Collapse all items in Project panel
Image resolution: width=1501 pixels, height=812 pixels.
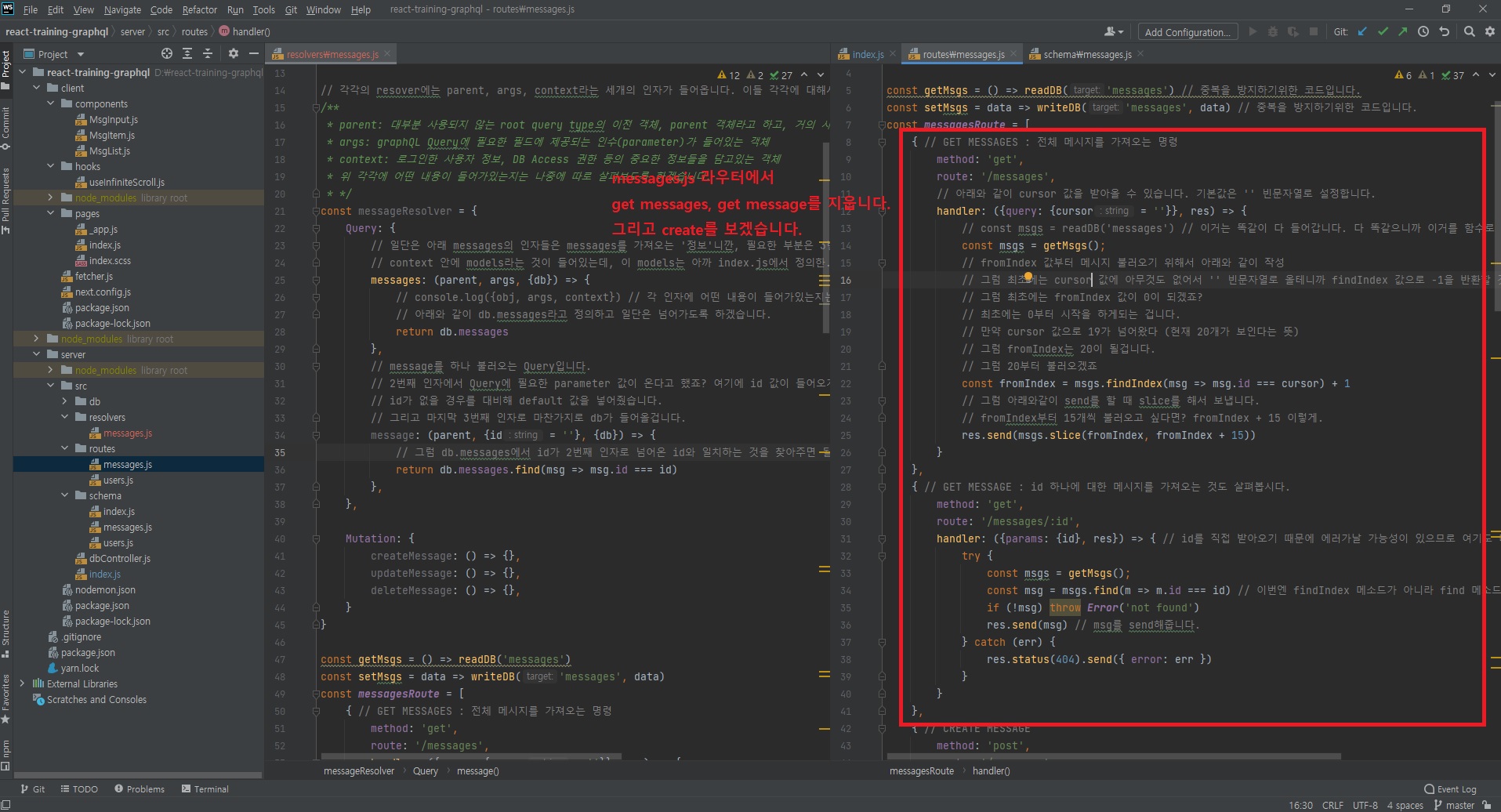208,54
